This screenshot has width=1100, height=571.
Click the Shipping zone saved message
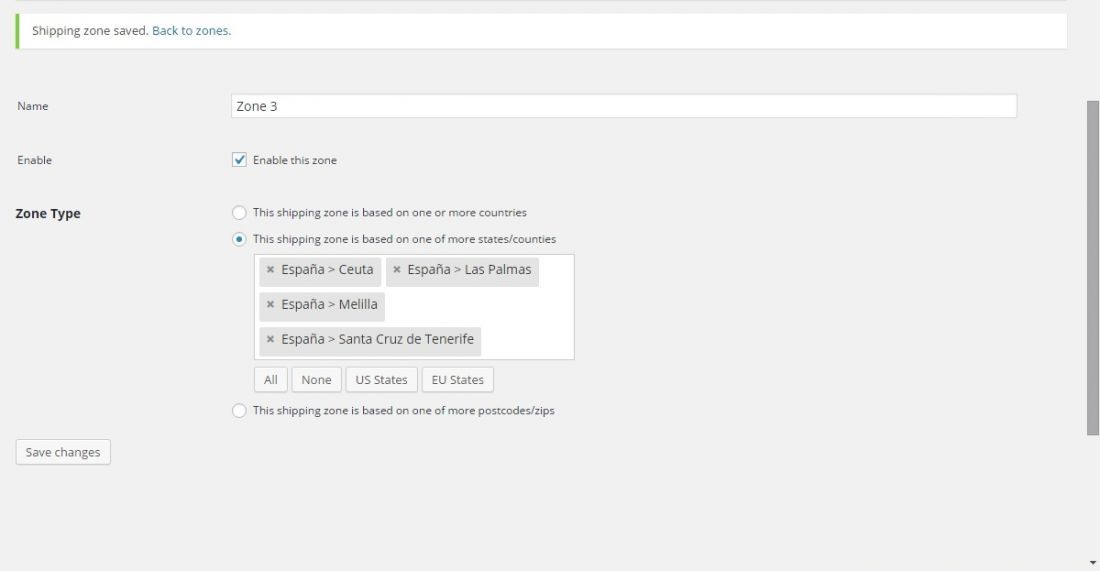[x=90, y=31]
